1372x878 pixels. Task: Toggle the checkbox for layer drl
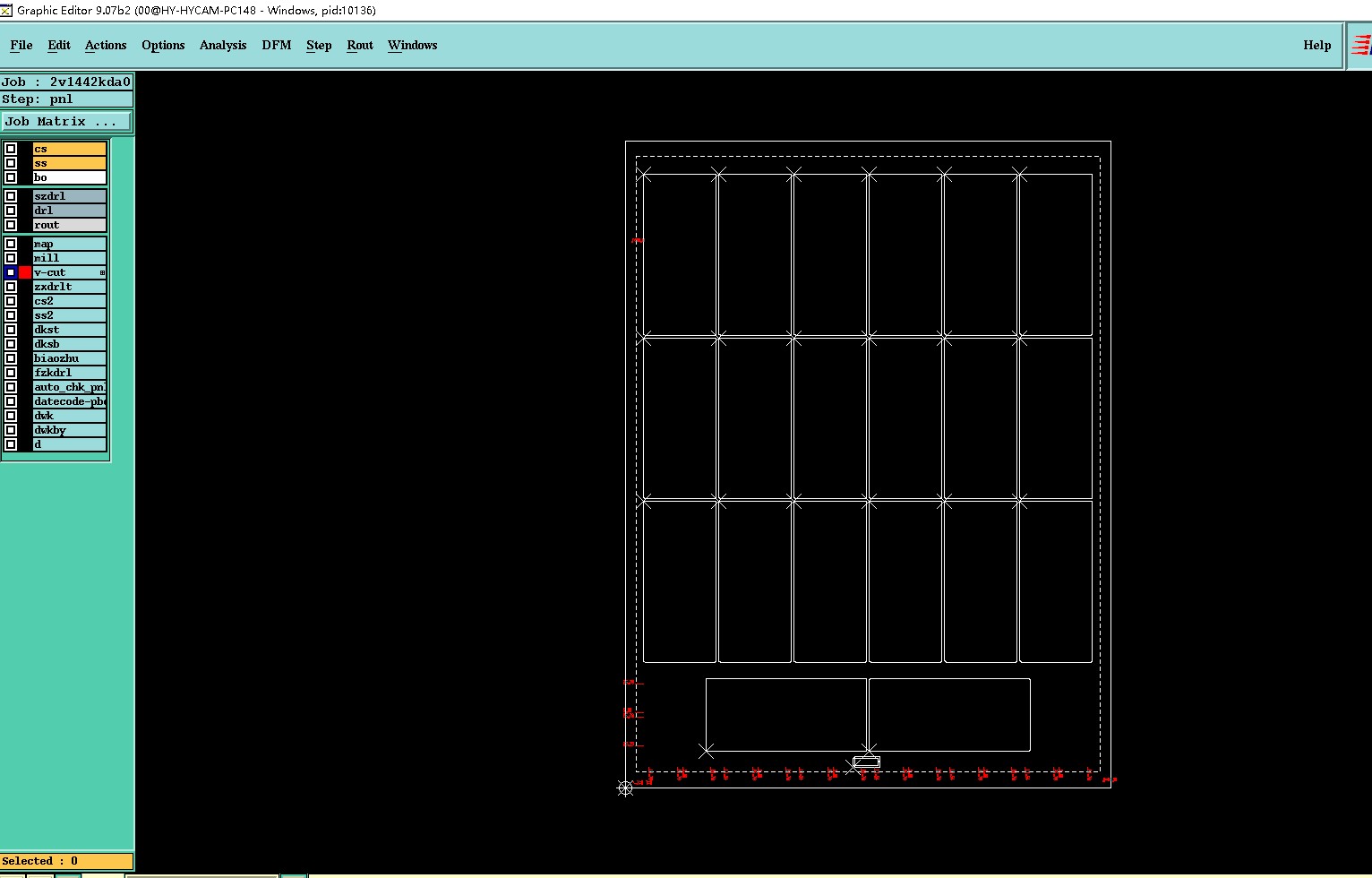point(11,211)
